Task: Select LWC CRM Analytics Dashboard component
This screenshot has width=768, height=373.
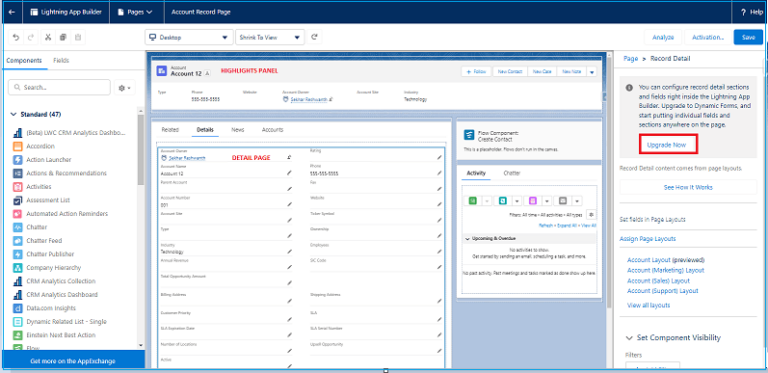Action: (69, 133)
